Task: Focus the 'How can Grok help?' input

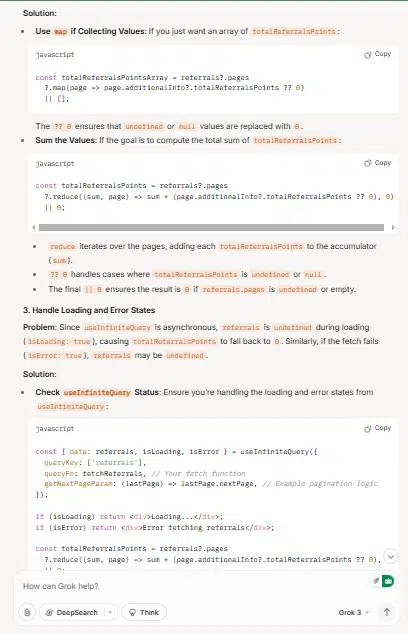Action: click(x=194, y=586)
